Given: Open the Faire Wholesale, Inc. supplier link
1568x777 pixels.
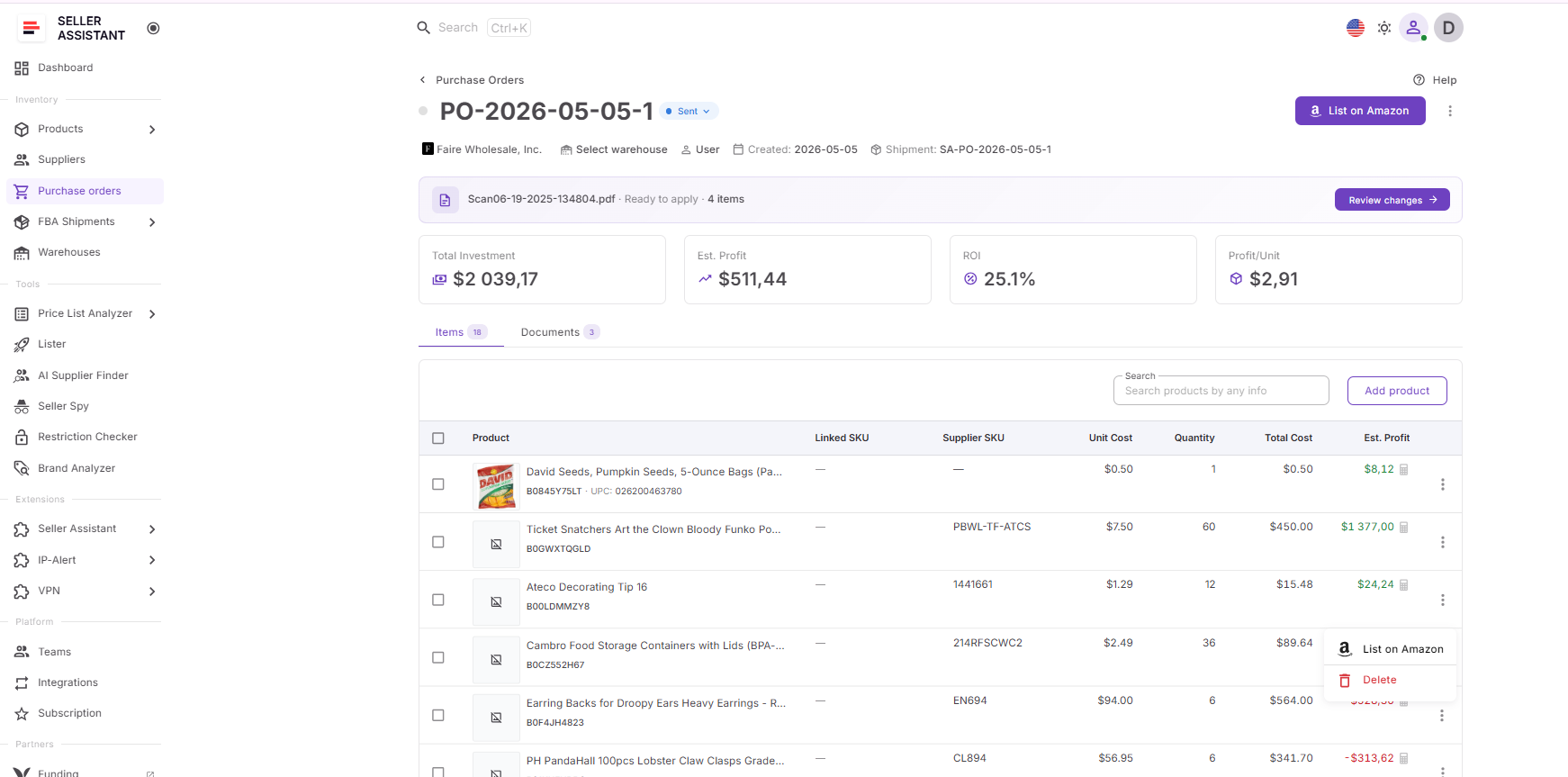Looking at the screenshot, I should click(x=482, y=149).
